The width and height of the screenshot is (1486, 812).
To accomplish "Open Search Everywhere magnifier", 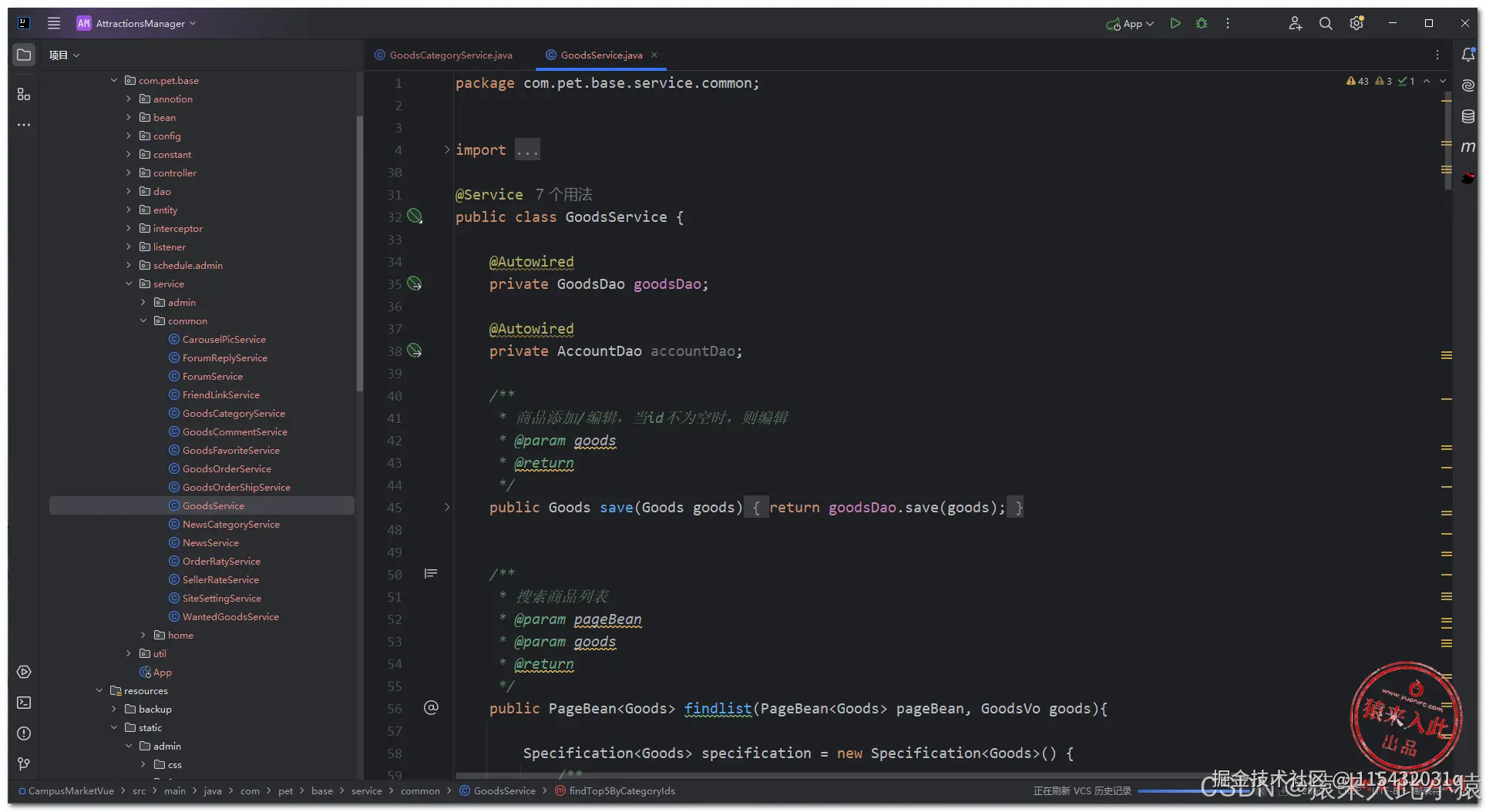I will (x=1326, y=23).
